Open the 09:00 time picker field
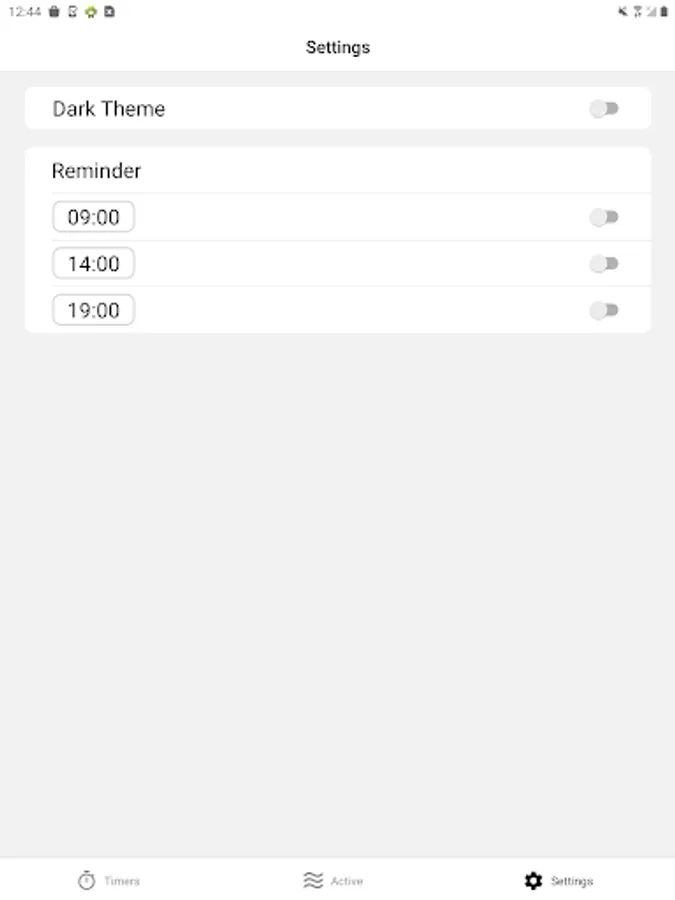The width and height of the screenshot is (675, 900). coord(93,216)
